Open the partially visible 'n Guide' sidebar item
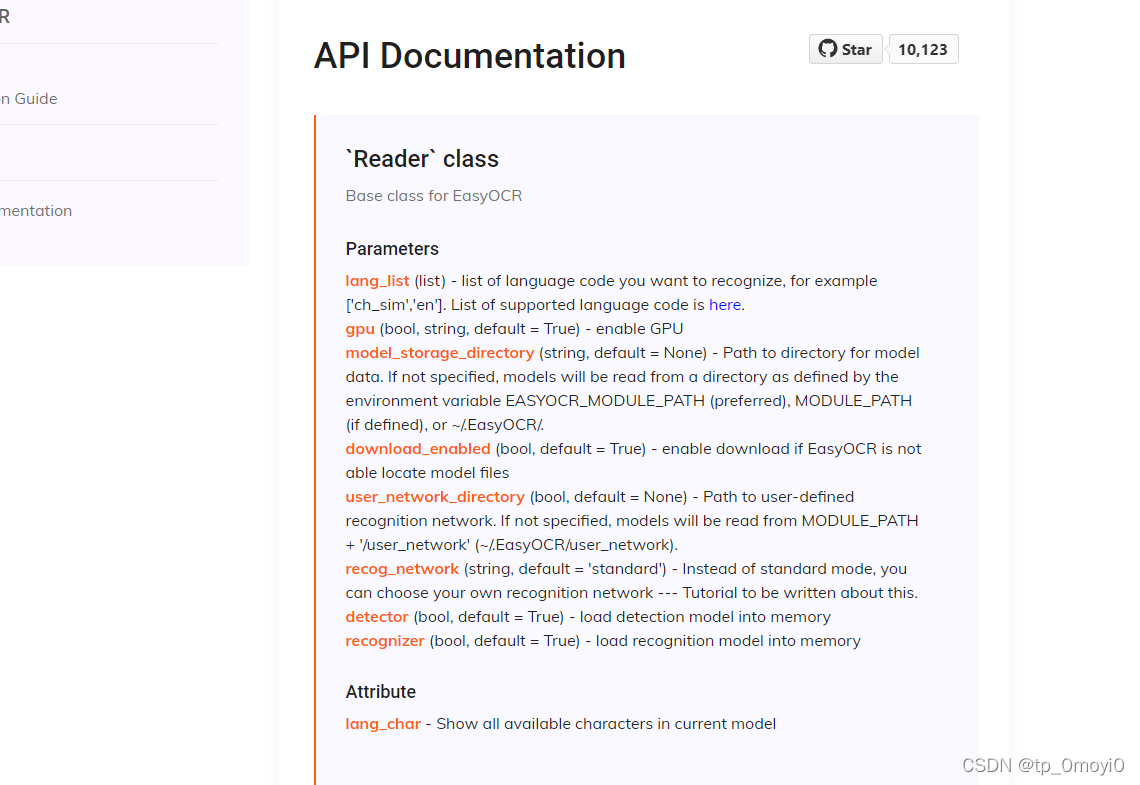The width and height of the screenshot is (1140, 785). tap(29, 99)
